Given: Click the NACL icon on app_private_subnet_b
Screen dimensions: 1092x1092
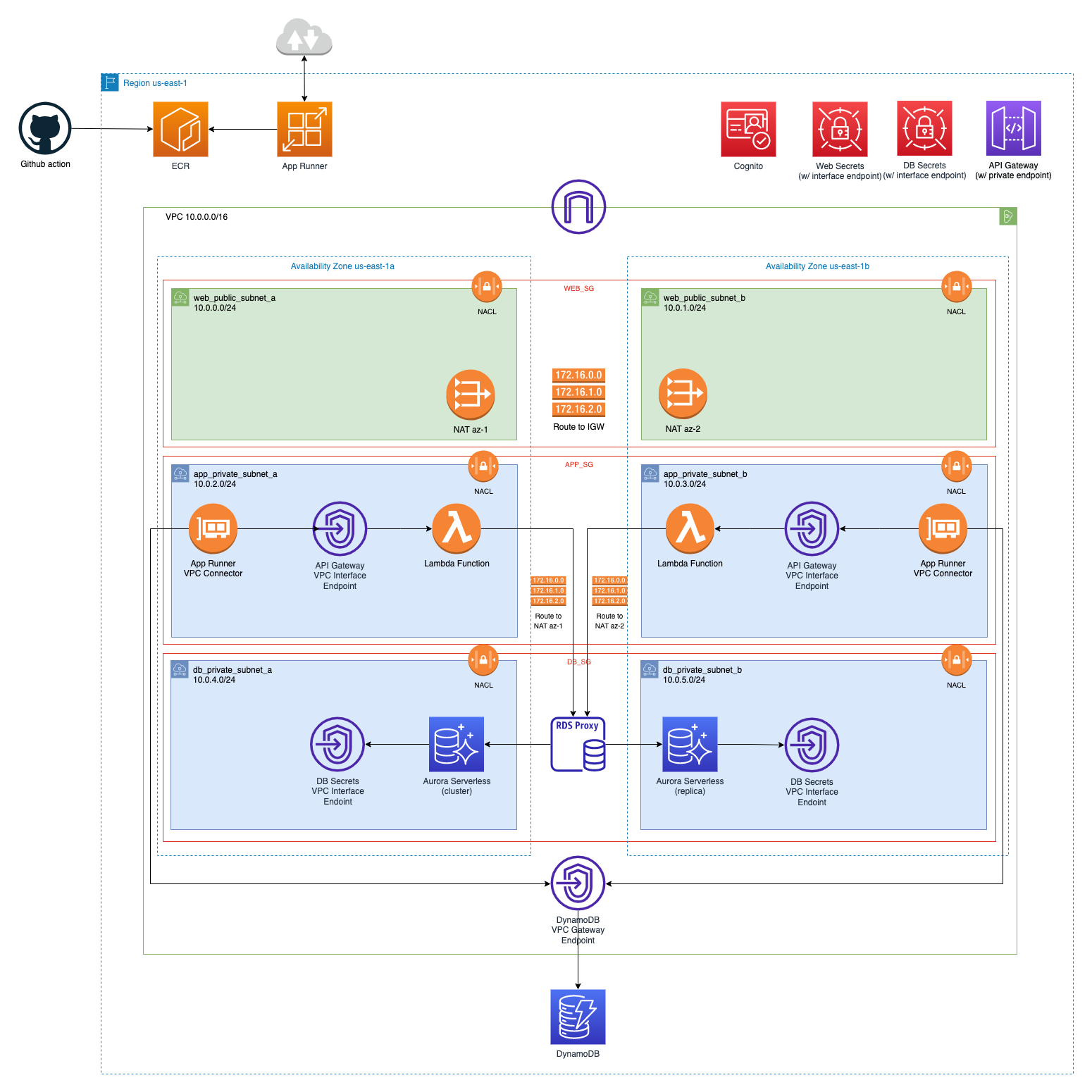Looking at the screenshot, I should click(957, 466).
